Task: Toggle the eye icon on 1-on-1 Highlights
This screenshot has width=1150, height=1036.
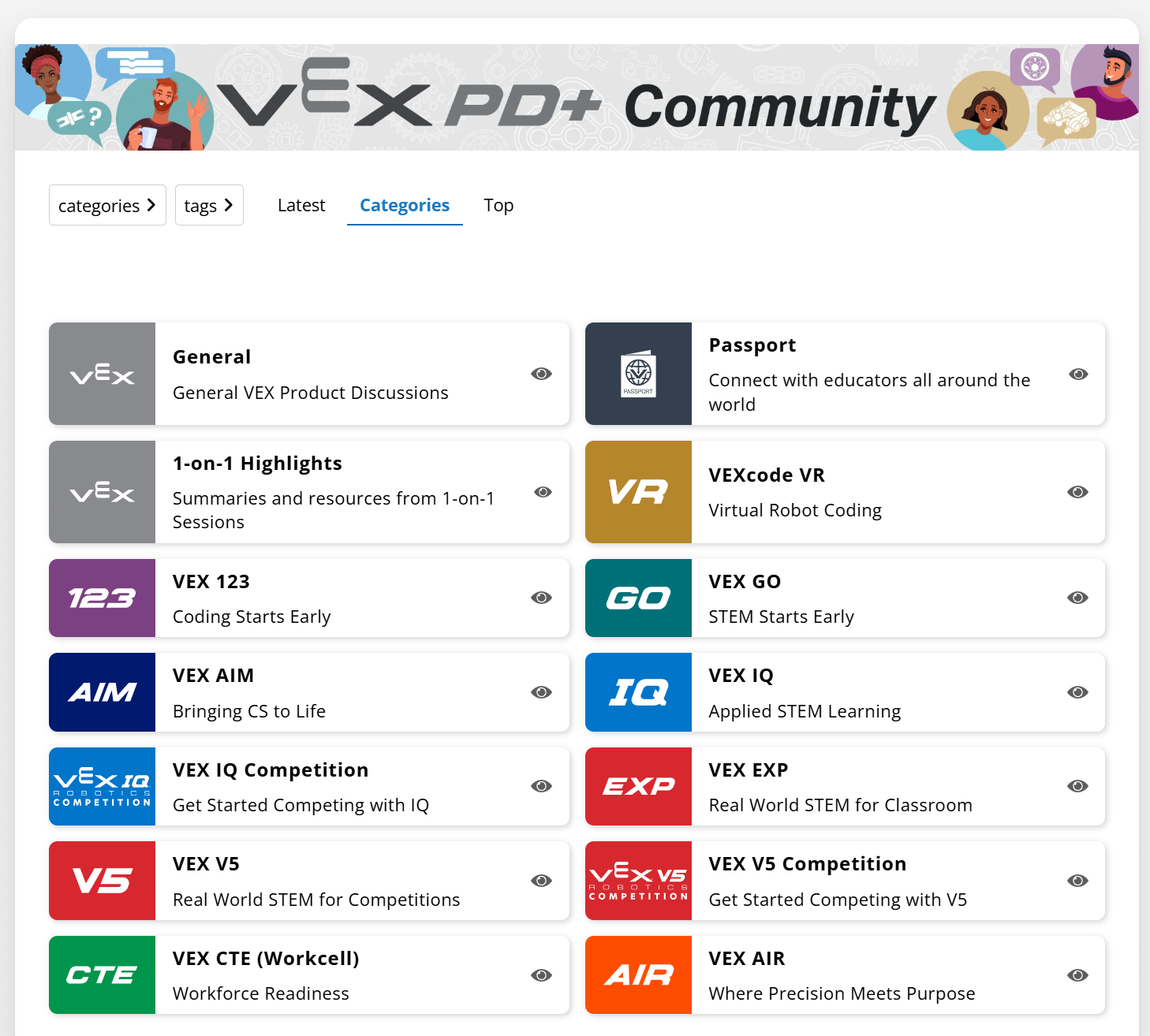Action: 543,492
